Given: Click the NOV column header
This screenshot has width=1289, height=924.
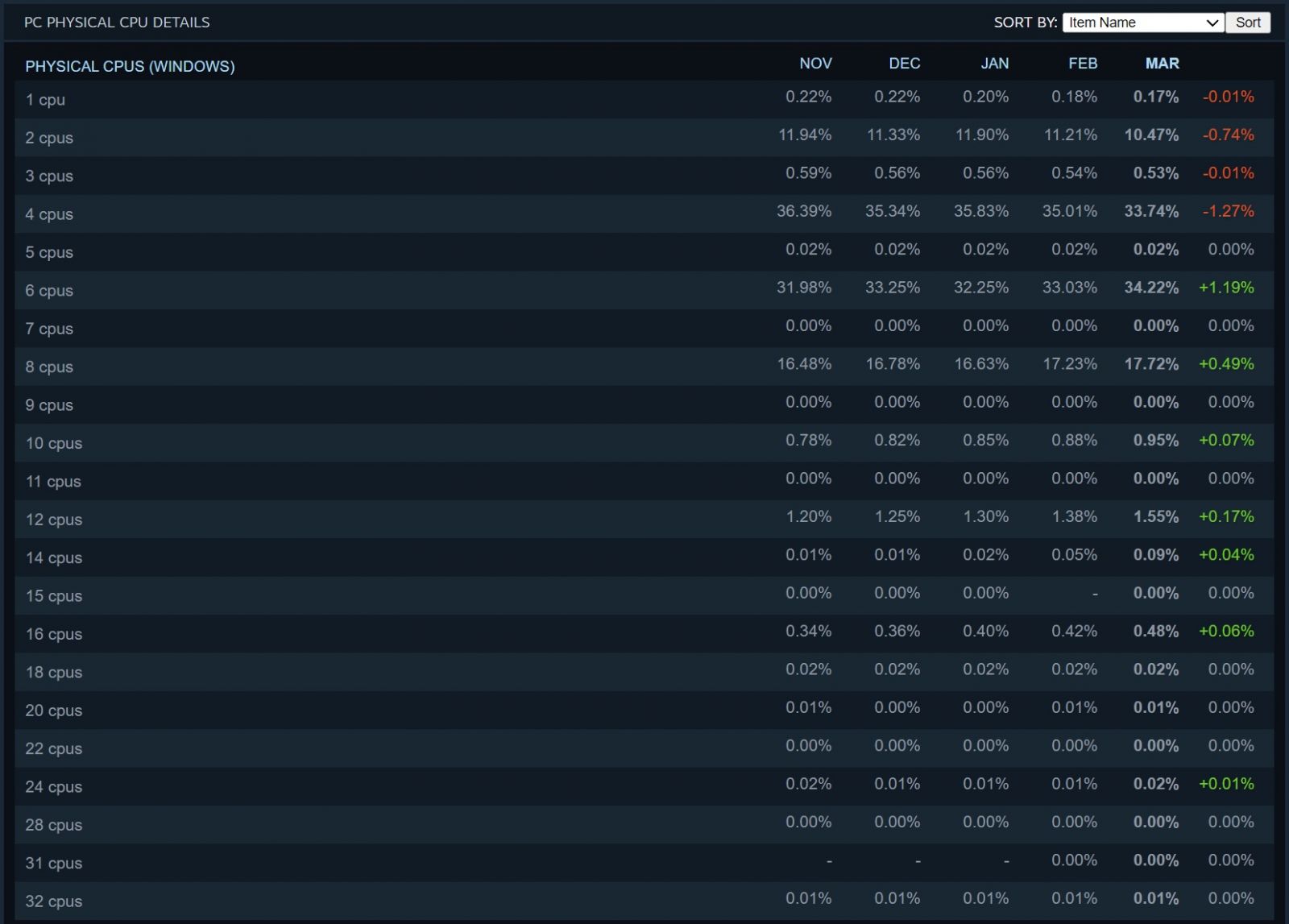Looking at the screenshot, I should pos(815,64).
